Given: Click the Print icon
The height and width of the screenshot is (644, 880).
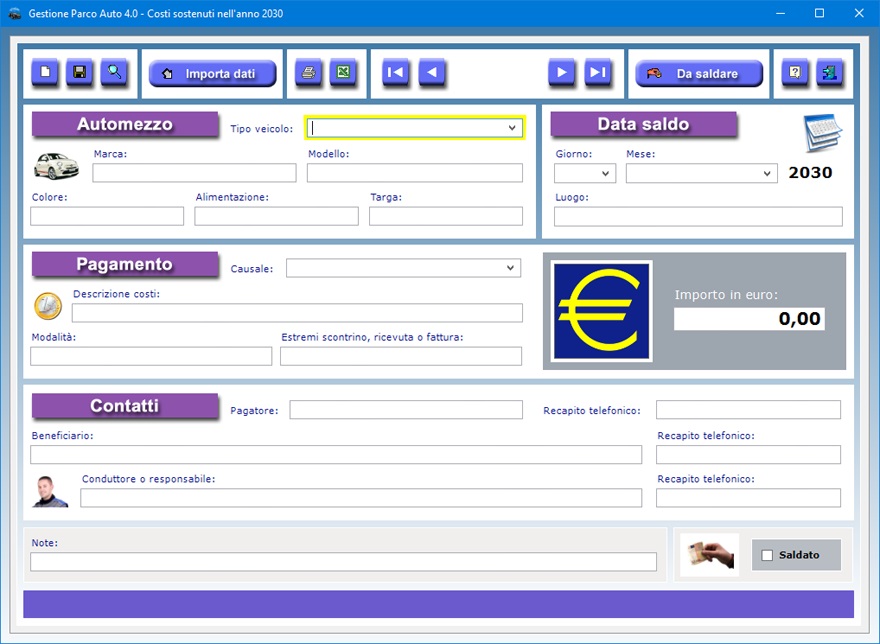Looking at the screenshot, I should pos(308,72).
